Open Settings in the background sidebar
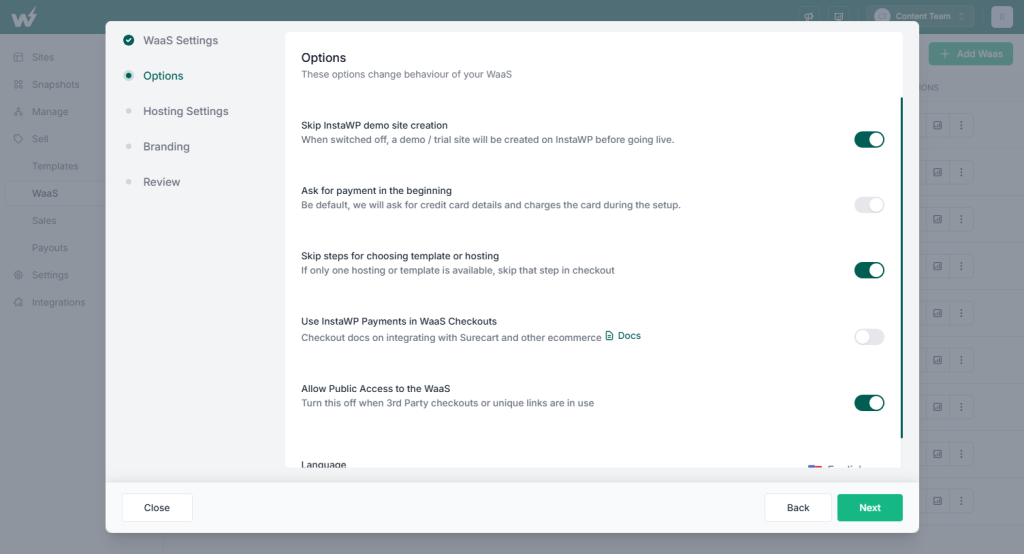 click(x=41, y=275)
